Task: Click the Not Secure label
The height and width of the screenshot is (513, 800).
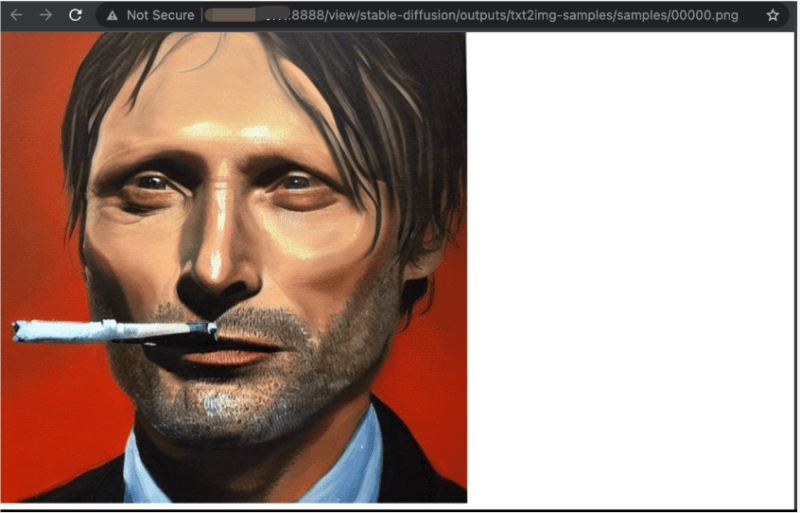Action: [160, 15]
